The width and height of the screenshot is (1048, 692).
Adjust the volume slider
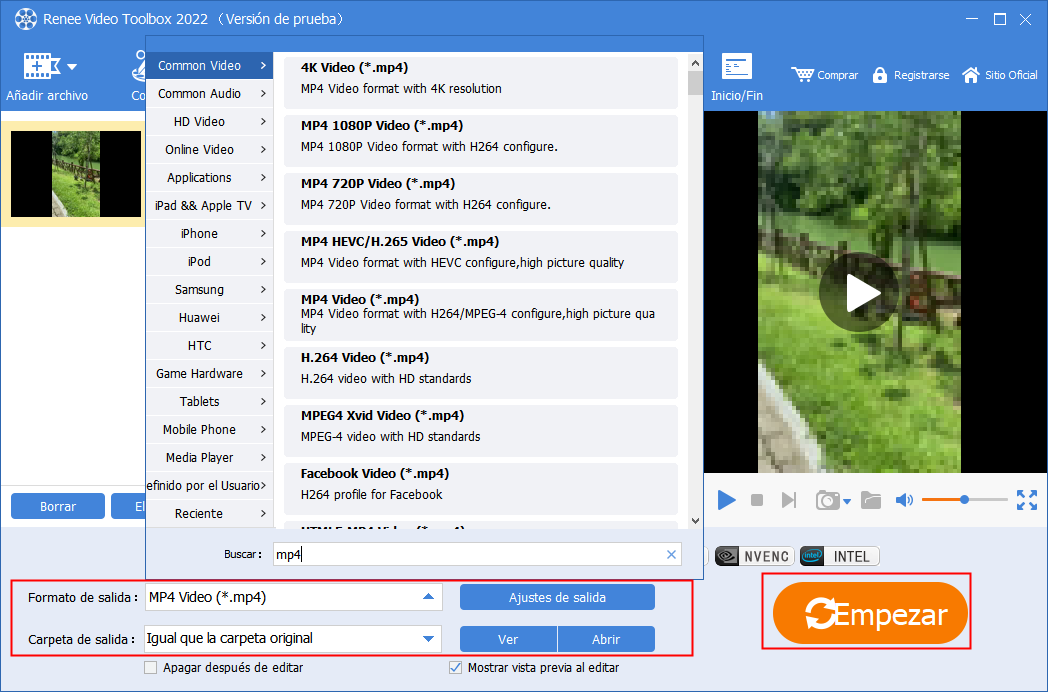[x=964, y=499]
